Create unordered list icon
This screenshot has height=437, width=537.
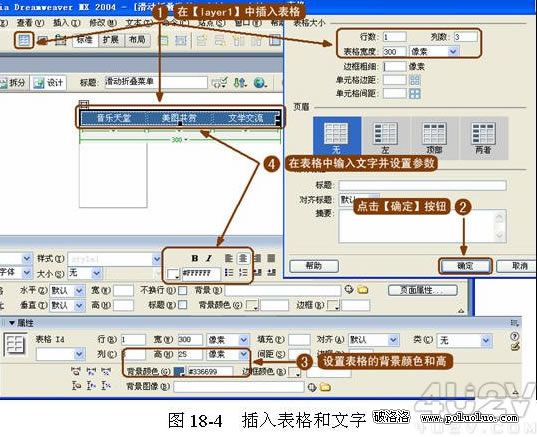229,273
